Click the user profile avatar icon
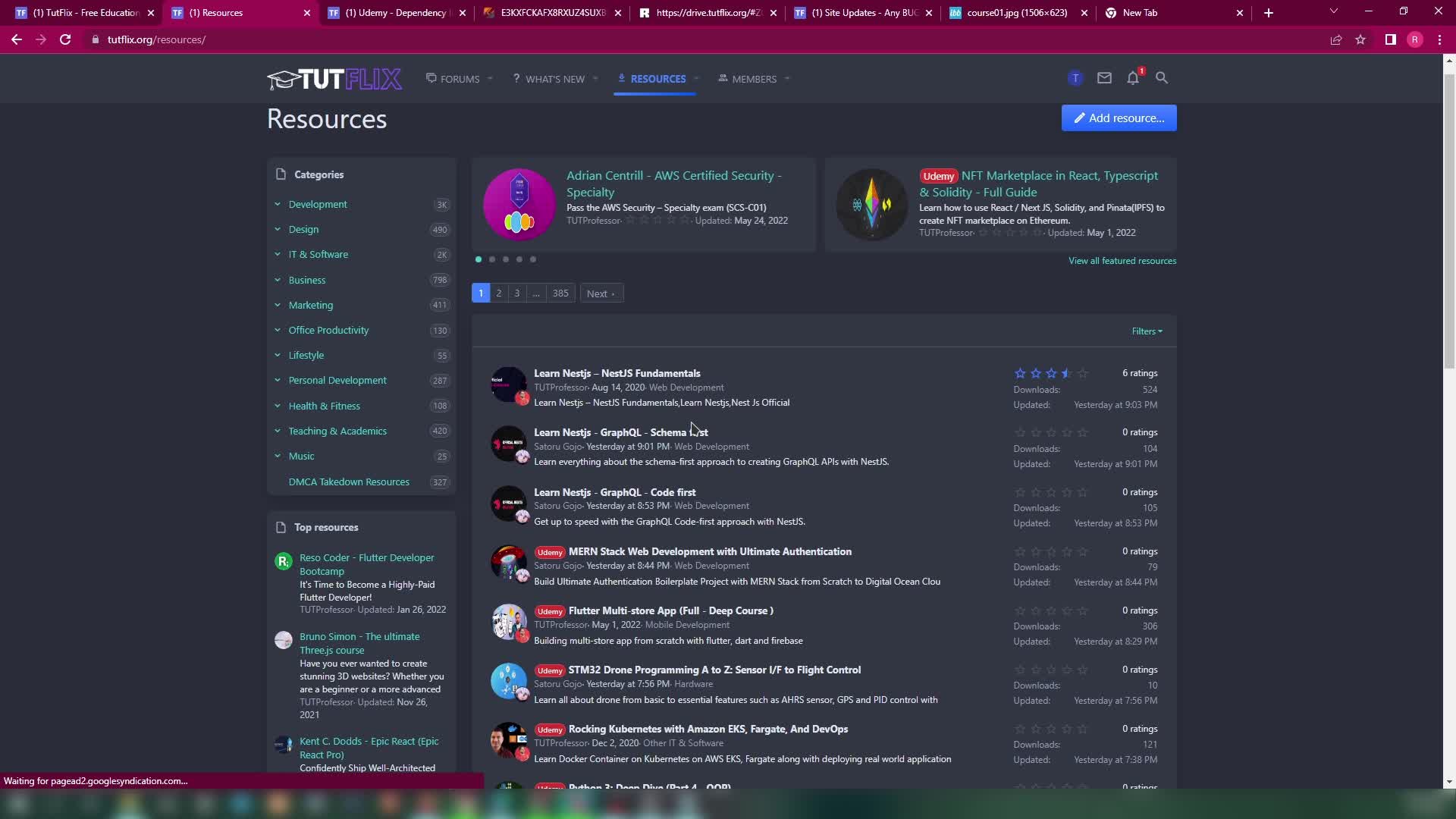1456x819 pixels. point(1074,78)
